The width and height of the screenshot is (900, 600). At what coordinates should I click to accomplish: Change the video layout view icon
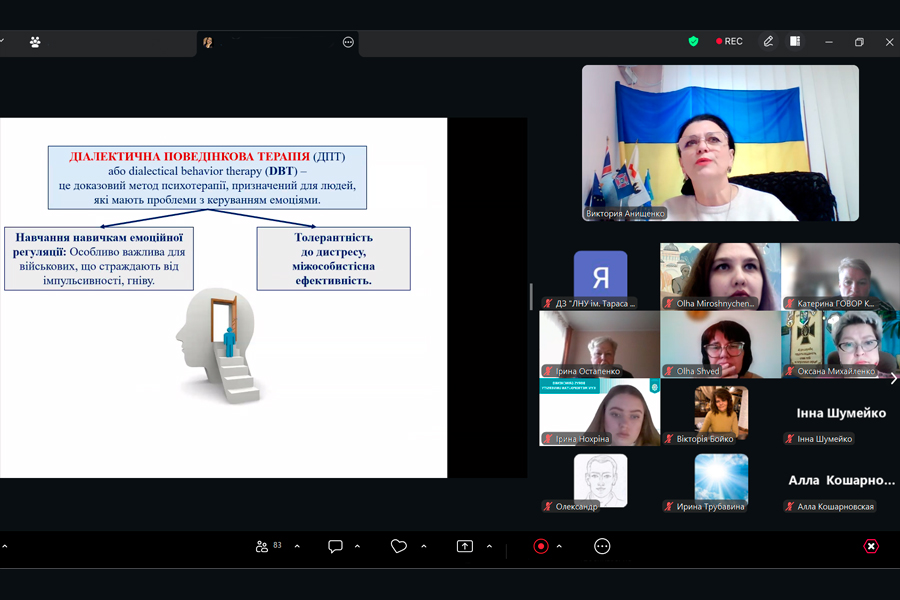(x=795, y=41)
